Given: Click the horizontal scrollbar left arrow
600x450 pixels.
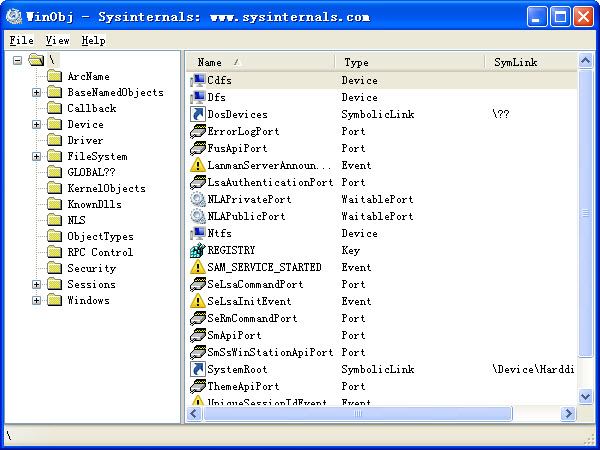Looking at the screenshot, I should (x=194, y=413).
